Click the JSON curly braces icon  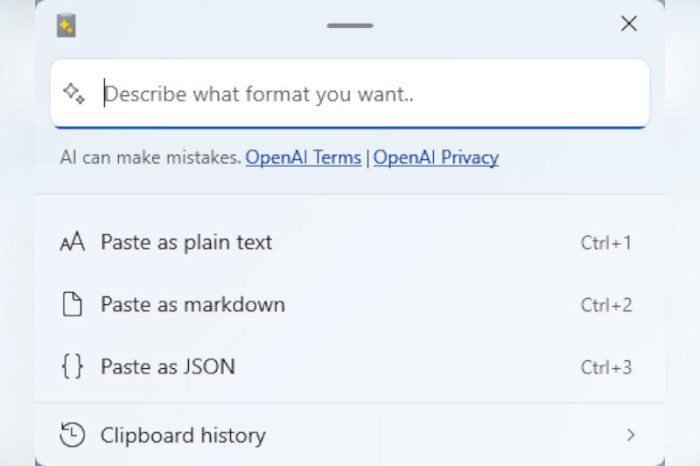coord(73,367)
